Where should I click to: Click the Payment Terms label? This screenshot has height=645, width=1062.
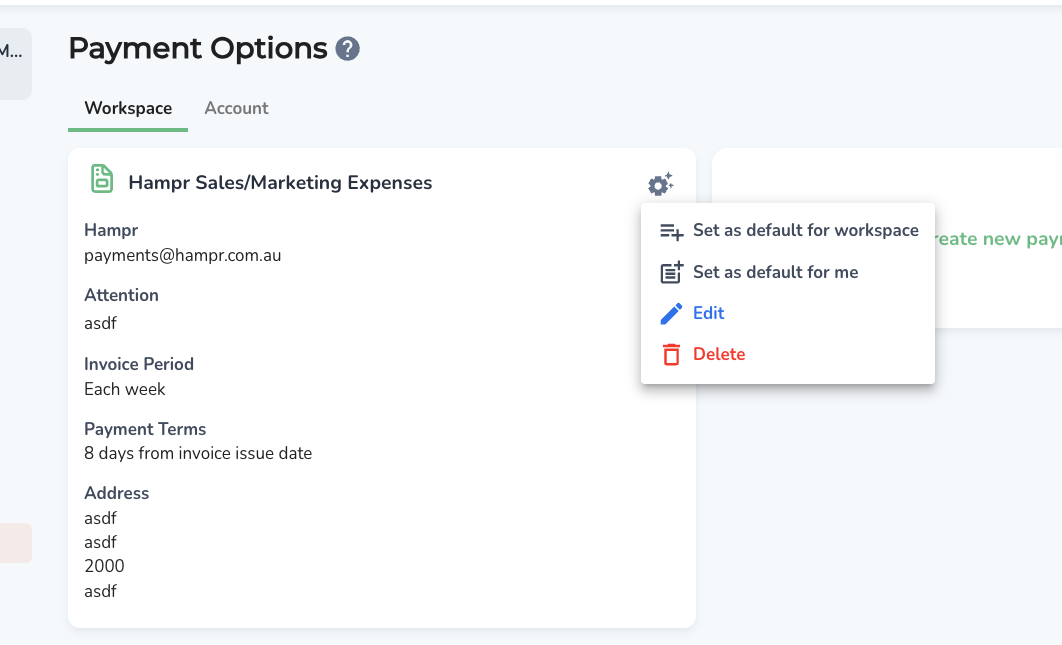[145, 430]
